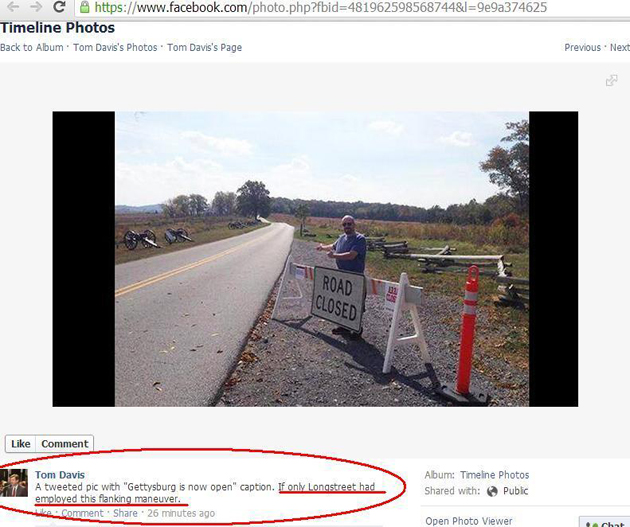Reload the page with refresh icon
The image size is (630, 527).
point(59,6)
